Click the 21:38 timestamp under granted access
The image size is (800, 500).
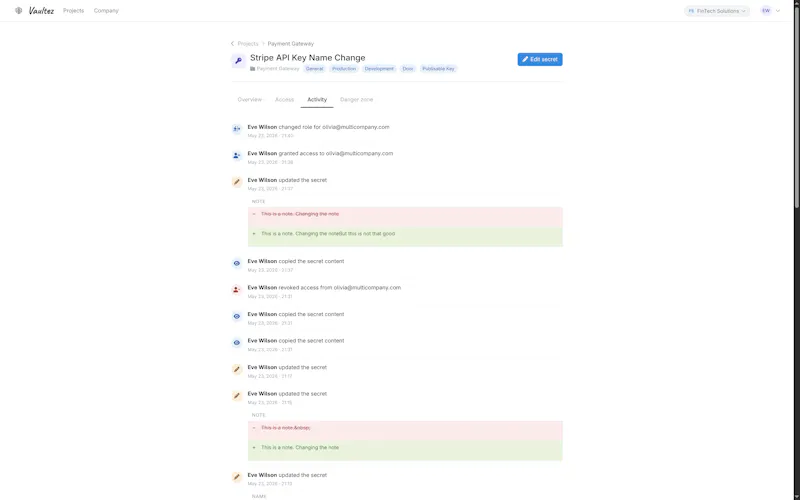(270, 162)
